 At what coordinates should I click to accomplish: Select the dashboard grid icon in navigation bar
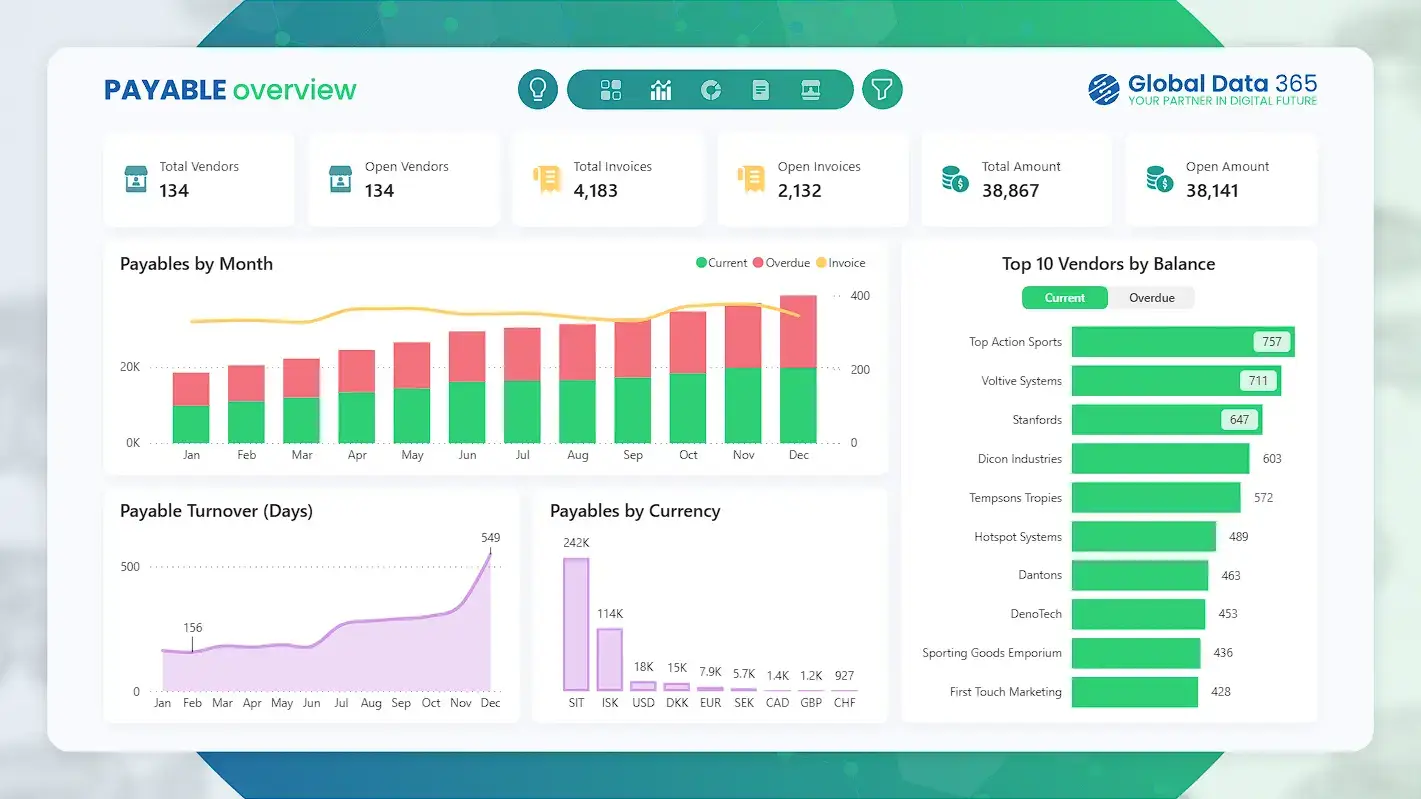[x=611, y=89]
